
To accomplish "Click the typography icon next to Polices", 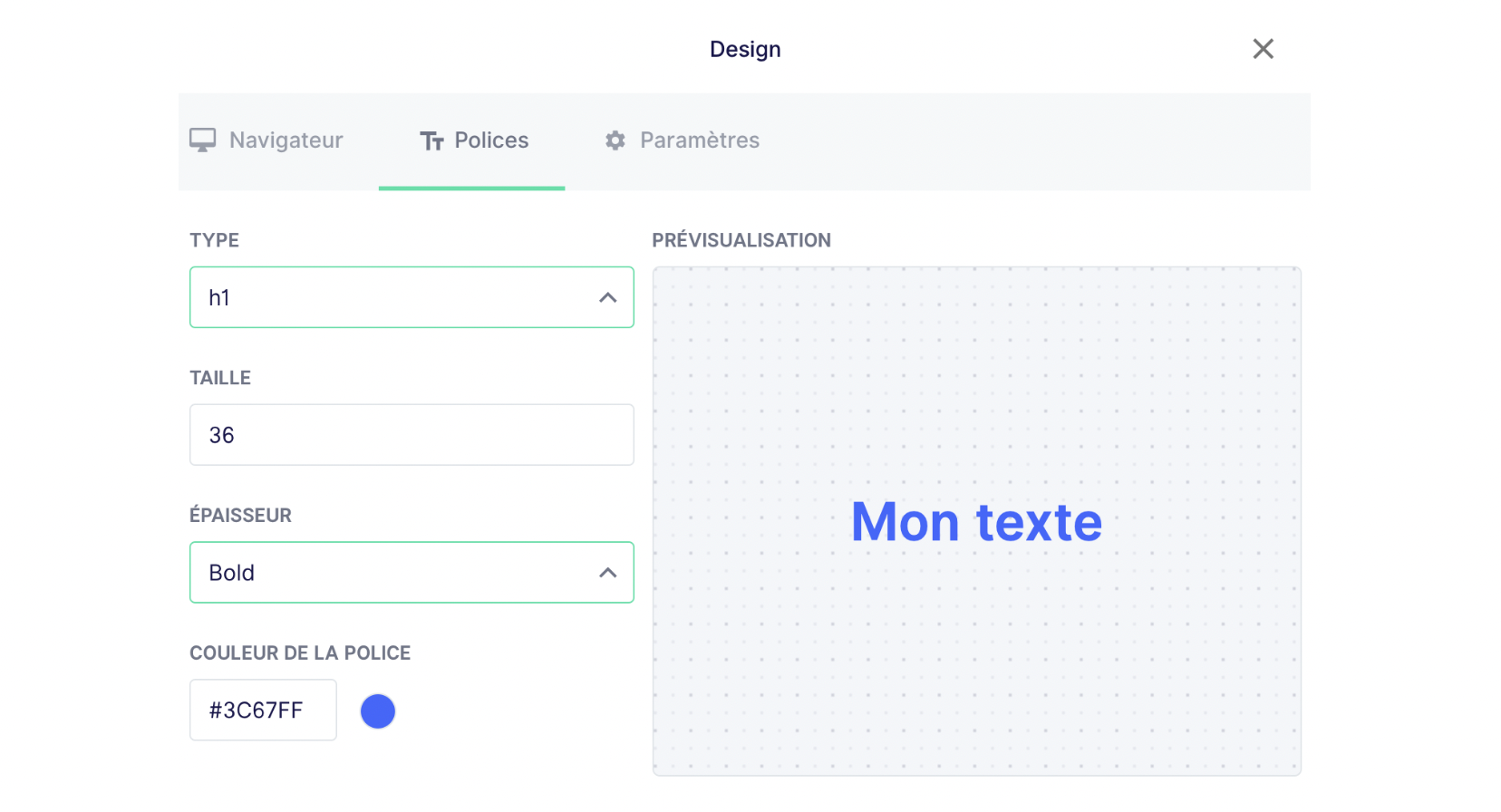I will click(x=431, y=140).
